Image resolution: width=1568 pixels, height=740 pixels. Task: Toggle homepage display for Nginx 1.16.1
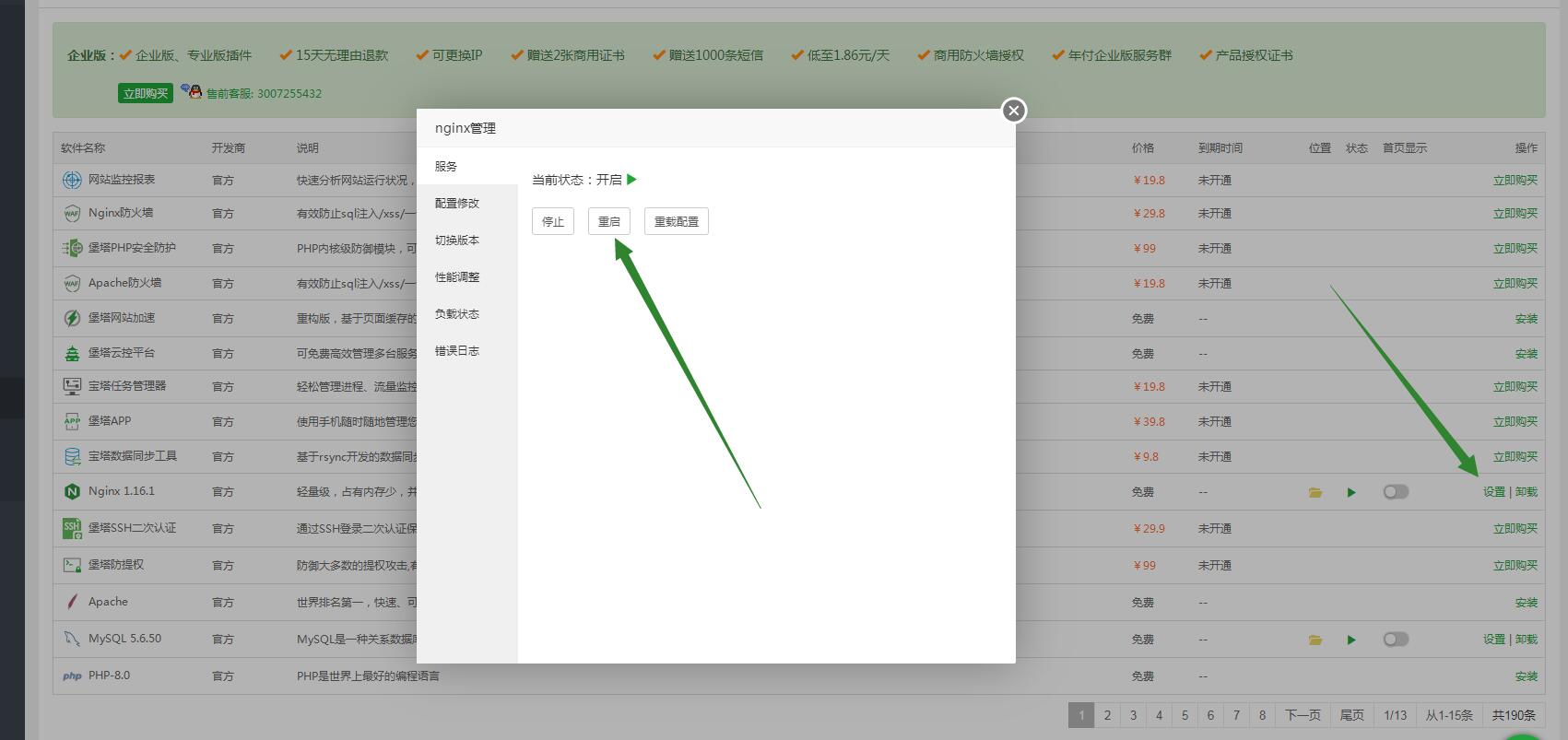(x=1396, y=492)
